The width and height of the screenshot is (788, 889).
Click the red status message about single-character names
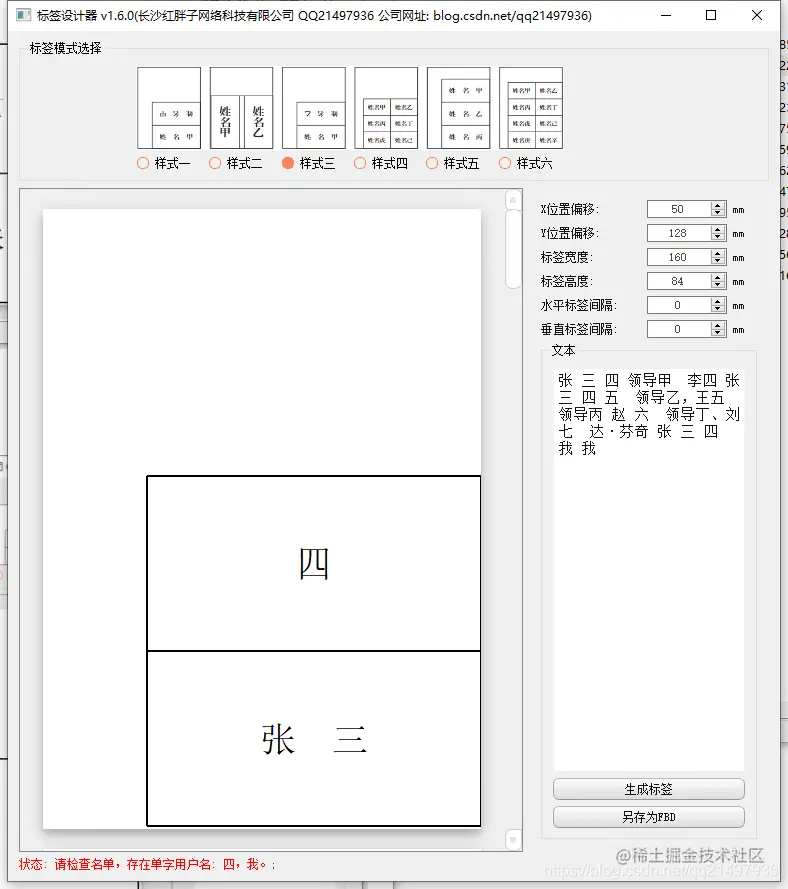point(147,864)
